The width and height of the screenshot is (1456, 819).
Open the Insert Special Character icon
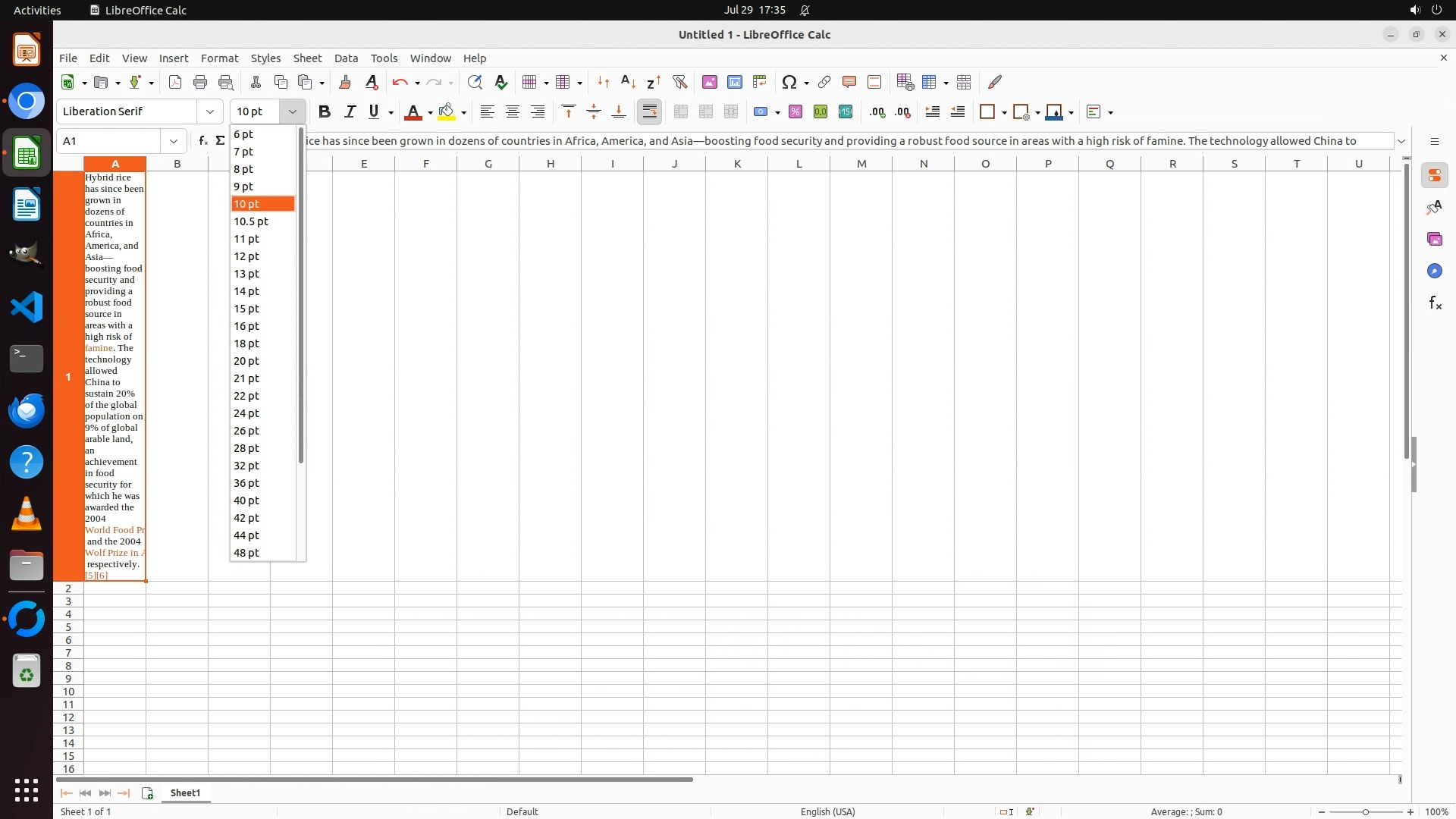[x=789, y=82]
